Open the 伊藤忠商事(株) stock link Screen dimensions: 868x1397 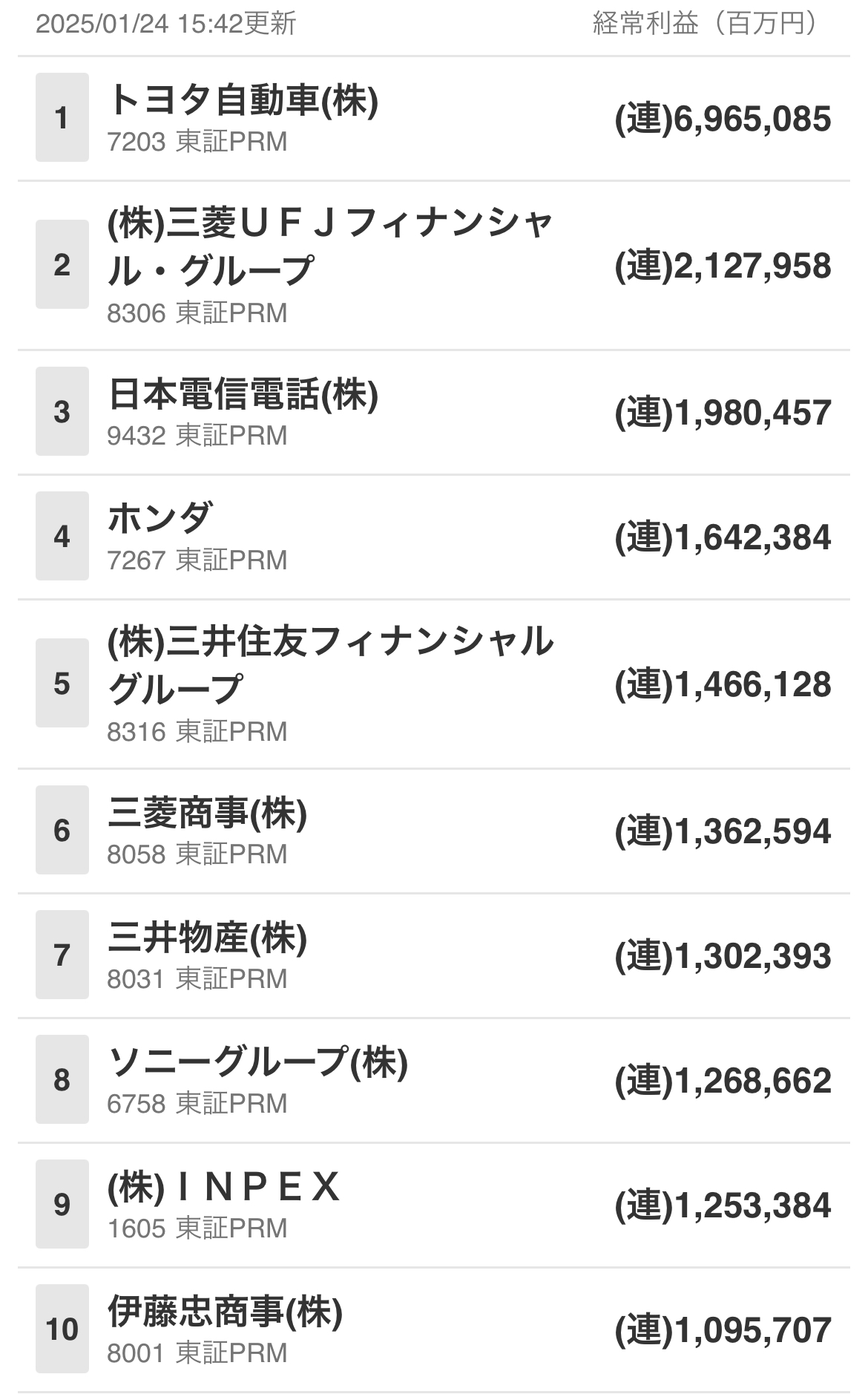[225, 1312]
